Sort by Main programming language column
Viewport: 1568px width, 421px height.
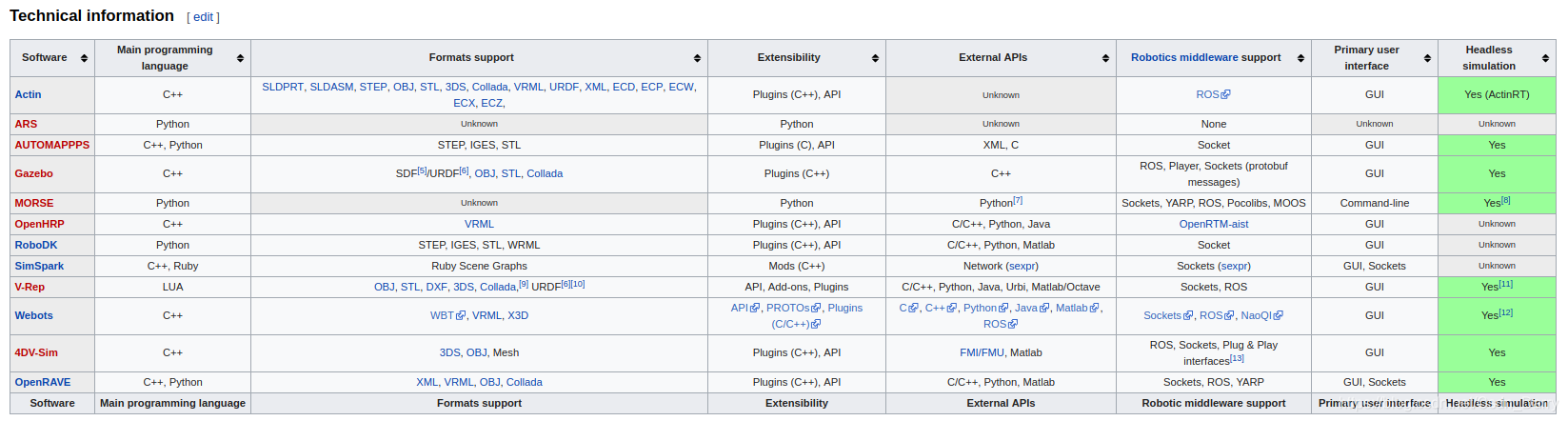coord(240,58)
